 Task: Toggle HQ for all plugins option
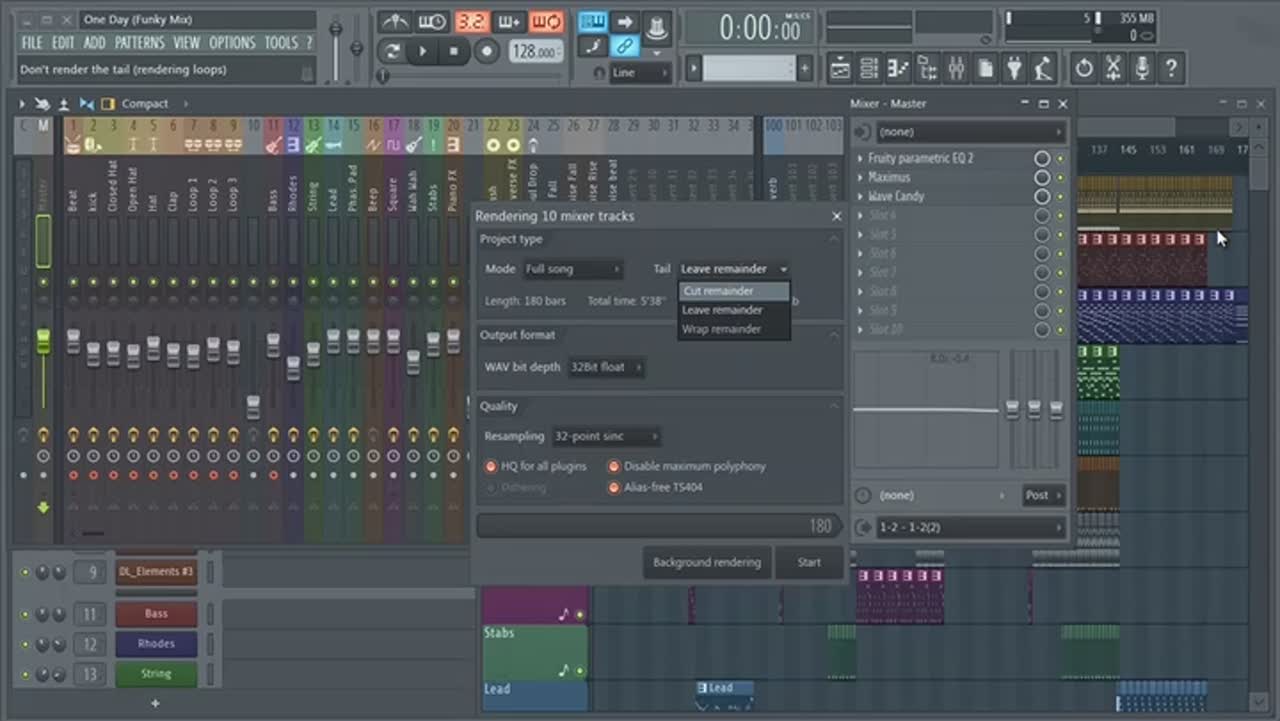491,466
